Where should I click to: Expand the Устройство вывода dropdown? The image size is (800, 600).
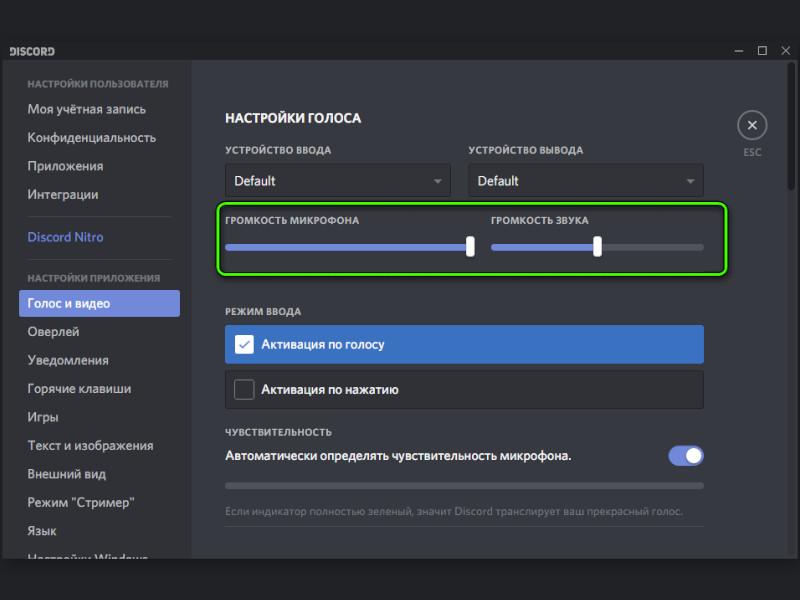[x=586, y=181]
